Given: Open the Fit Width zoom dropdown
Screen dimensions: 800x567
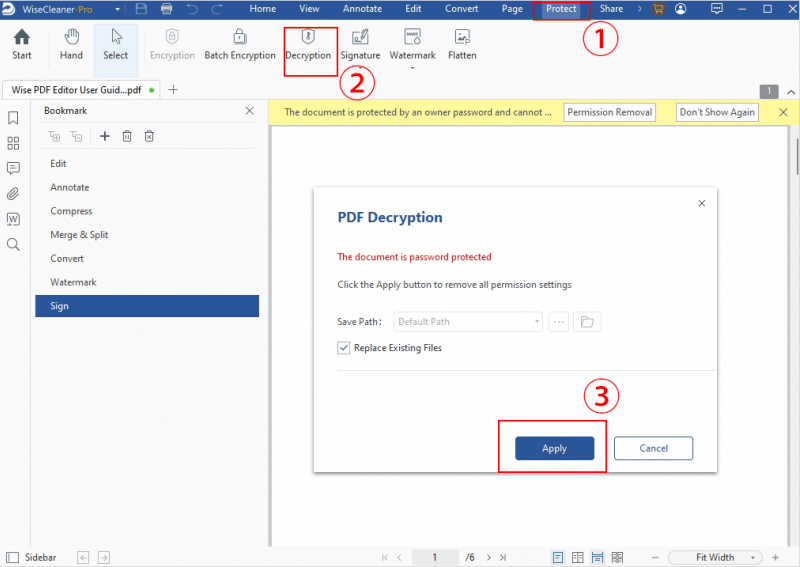Looking at the screenshot, I should pyautogui.click(x=715, y=557).
